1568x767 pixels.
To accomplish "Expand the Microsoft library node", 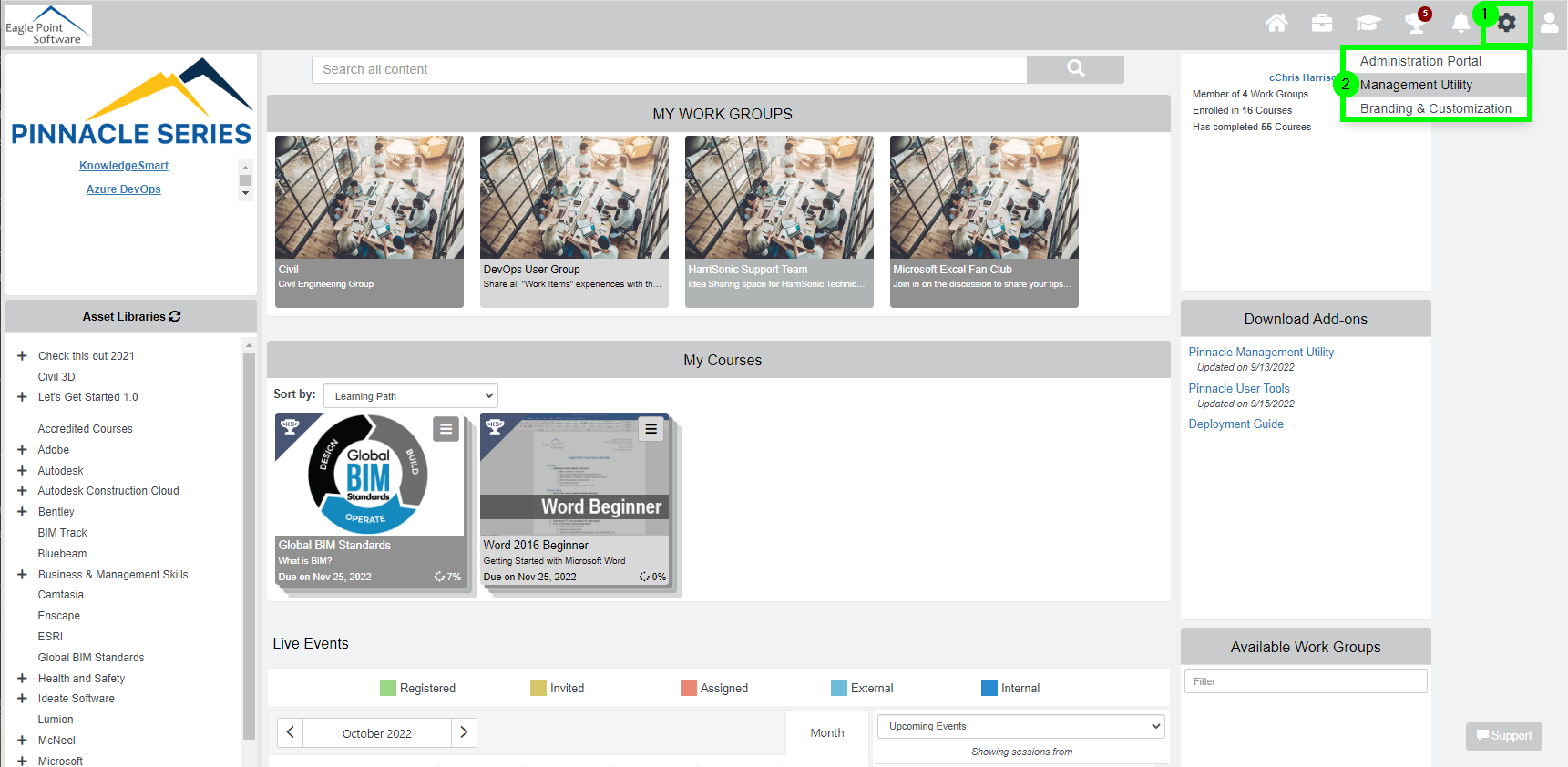I will tap(22, 761).
